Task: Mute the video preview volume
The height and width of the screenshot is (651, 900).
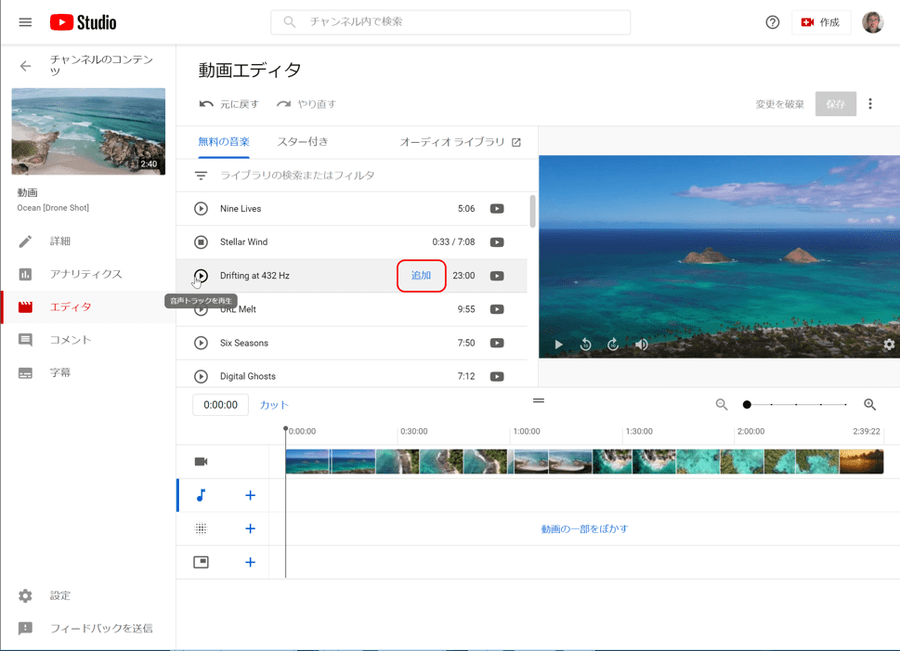Action: click(x=641, y=345)
